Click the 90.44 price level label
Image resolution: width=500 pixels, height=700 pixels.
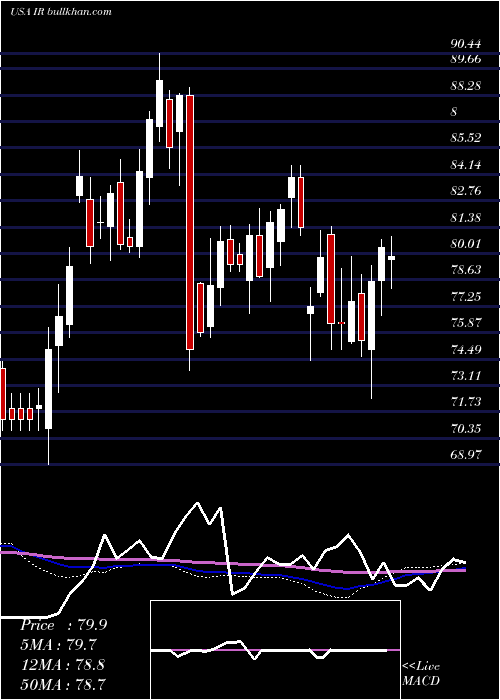466,44
